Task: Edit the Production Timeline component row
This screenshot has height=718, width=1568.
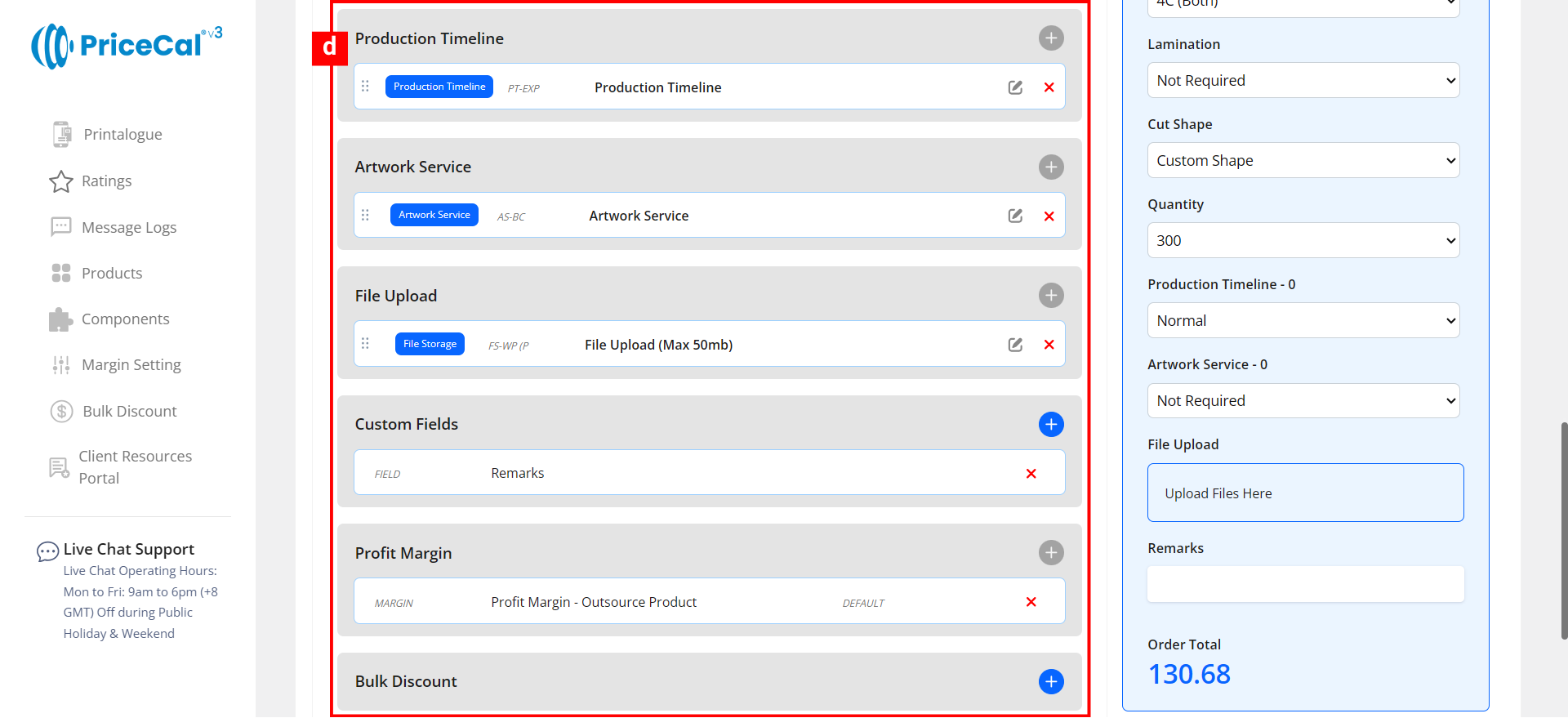Action: point(1015,87)
